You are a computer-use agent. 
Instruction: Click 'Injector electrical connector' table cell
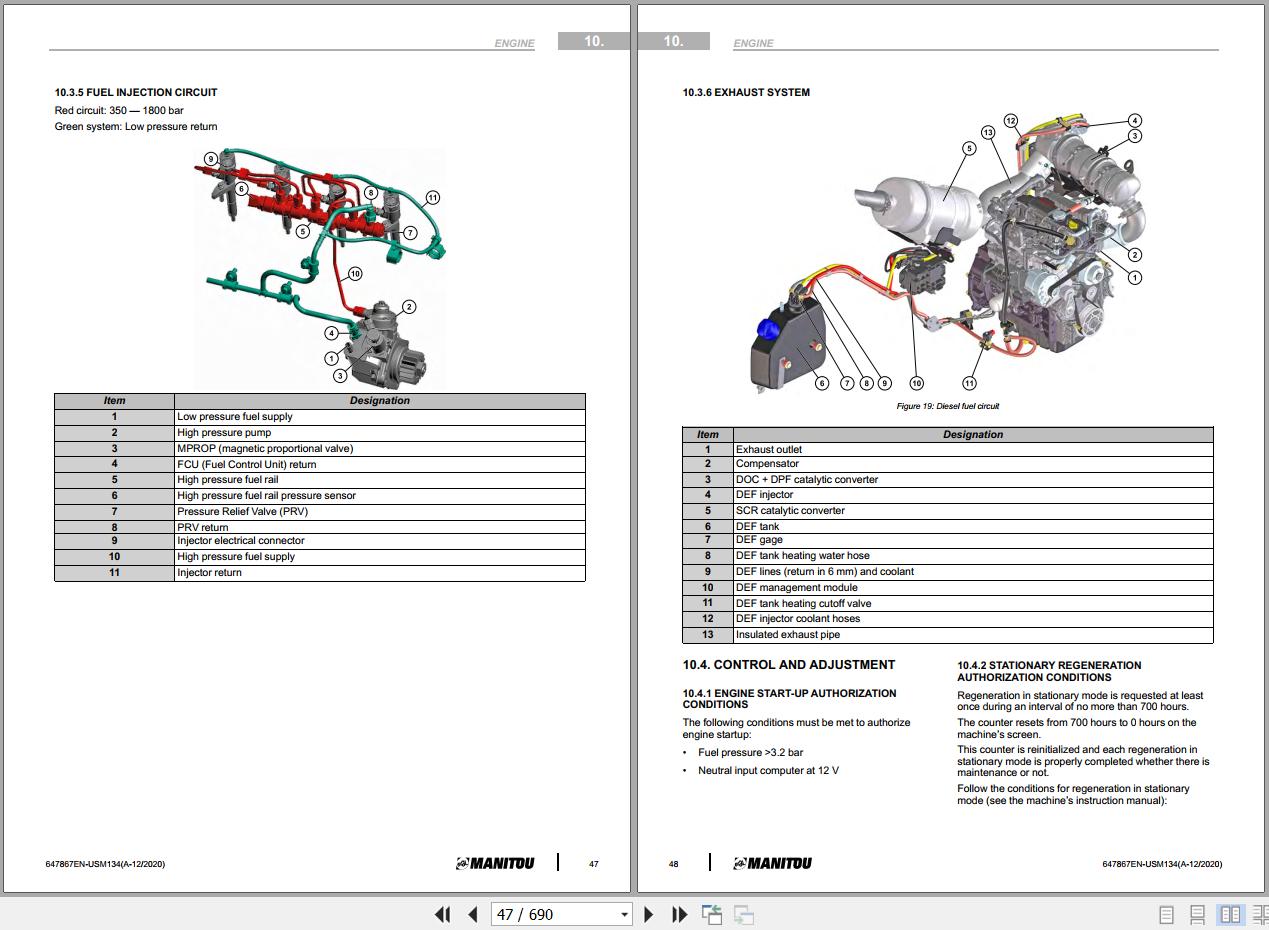tap(380, 540)
